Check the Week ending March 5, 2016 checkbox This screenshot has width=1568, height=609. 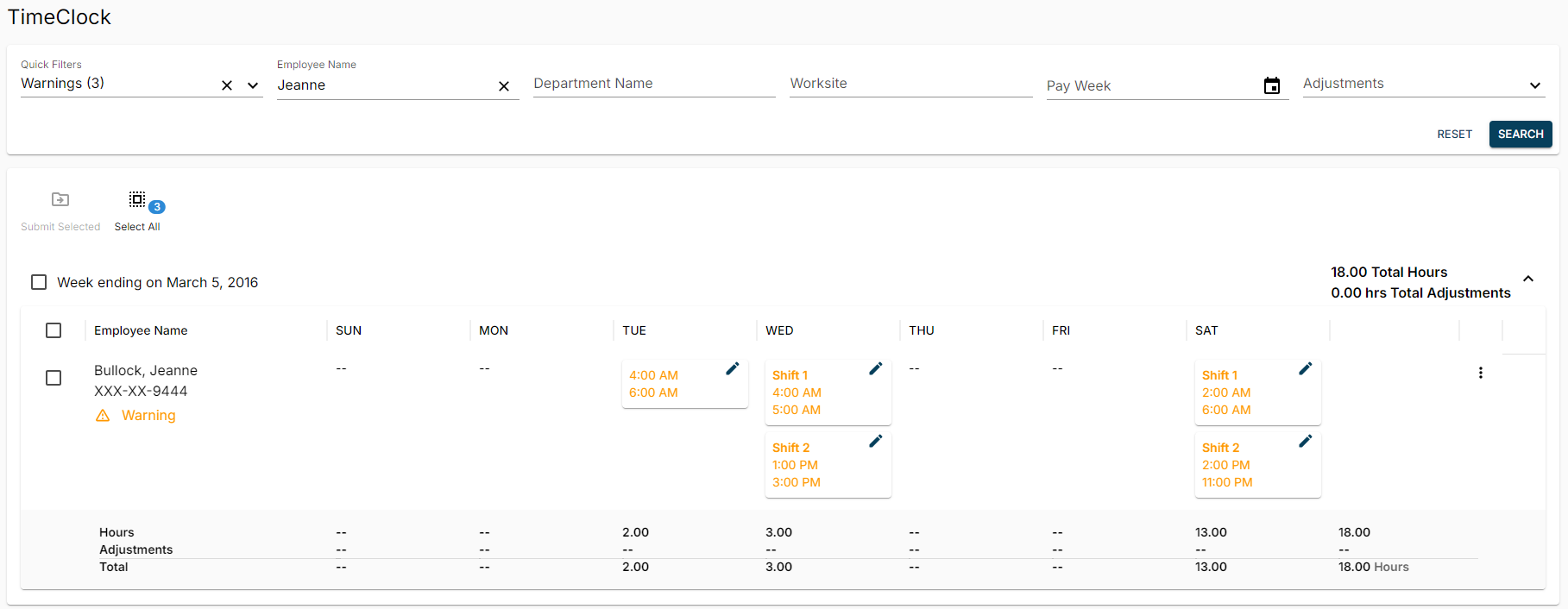pos(39,282)
